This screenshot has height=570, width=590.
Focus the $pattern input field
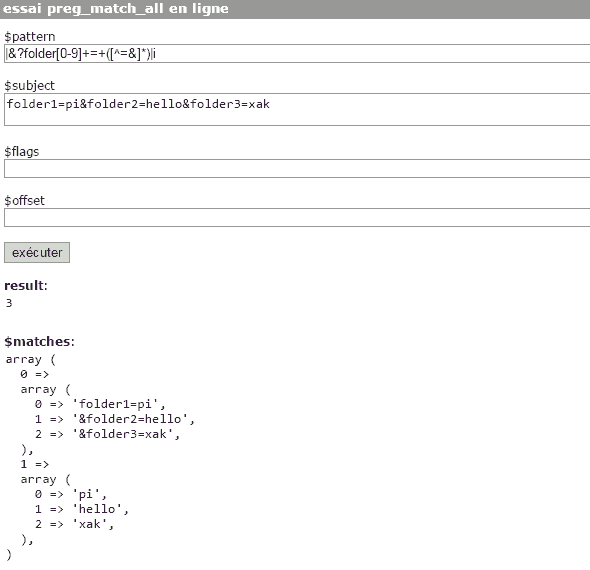pyautogui.click(x=297, y=53)
